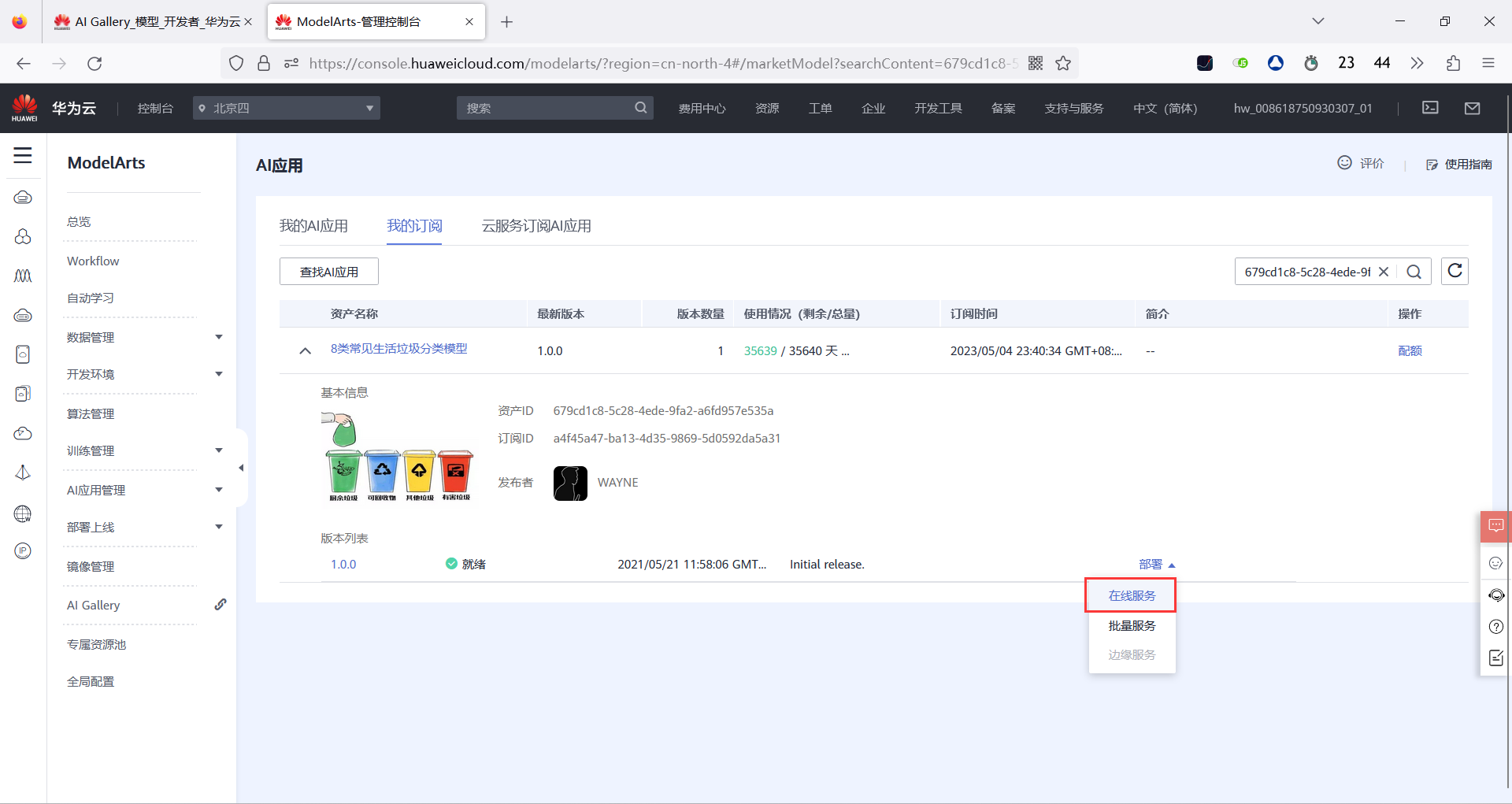
Task: Collapse the 8类常见生活垃圾分类模型 row
Action: click(305, 350)
